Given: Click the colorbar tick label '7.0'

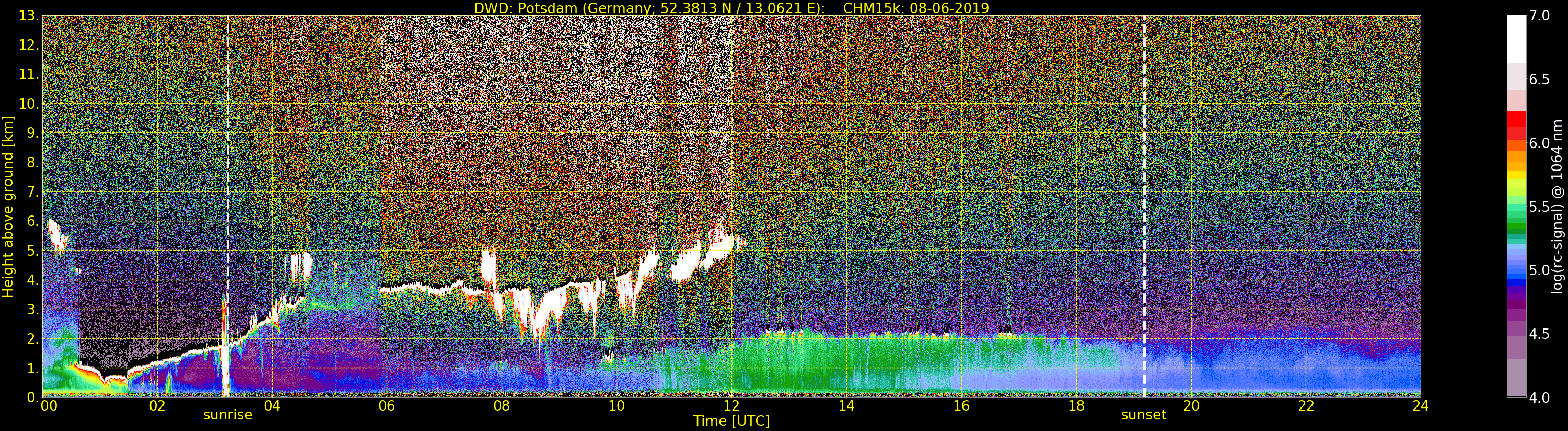Looking at the screenshot, I should [x=1539, y=16].
